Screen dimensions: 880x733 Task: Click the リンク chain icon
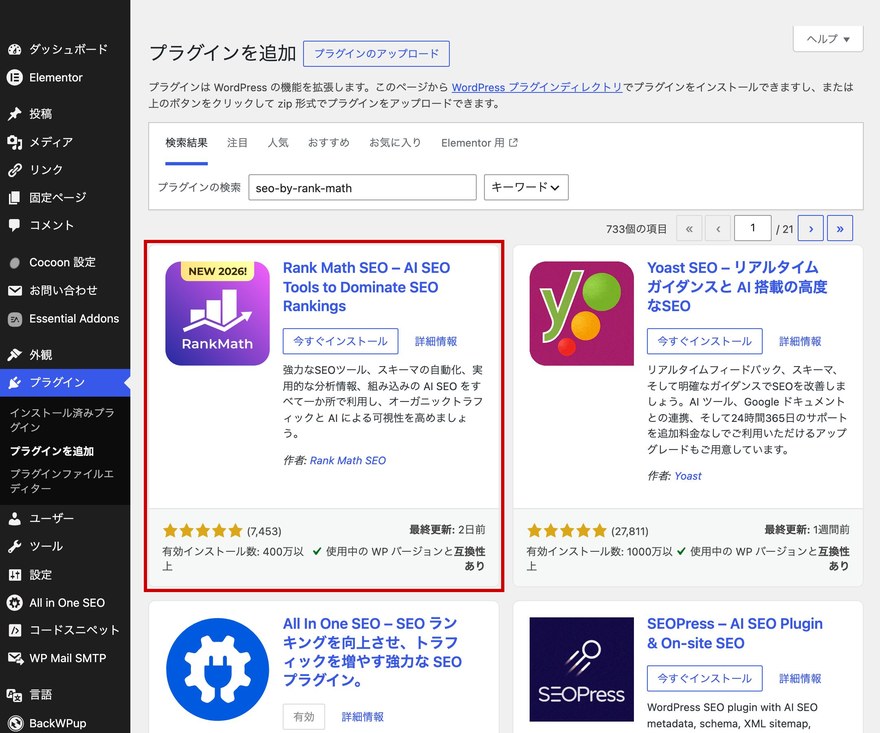15,169
